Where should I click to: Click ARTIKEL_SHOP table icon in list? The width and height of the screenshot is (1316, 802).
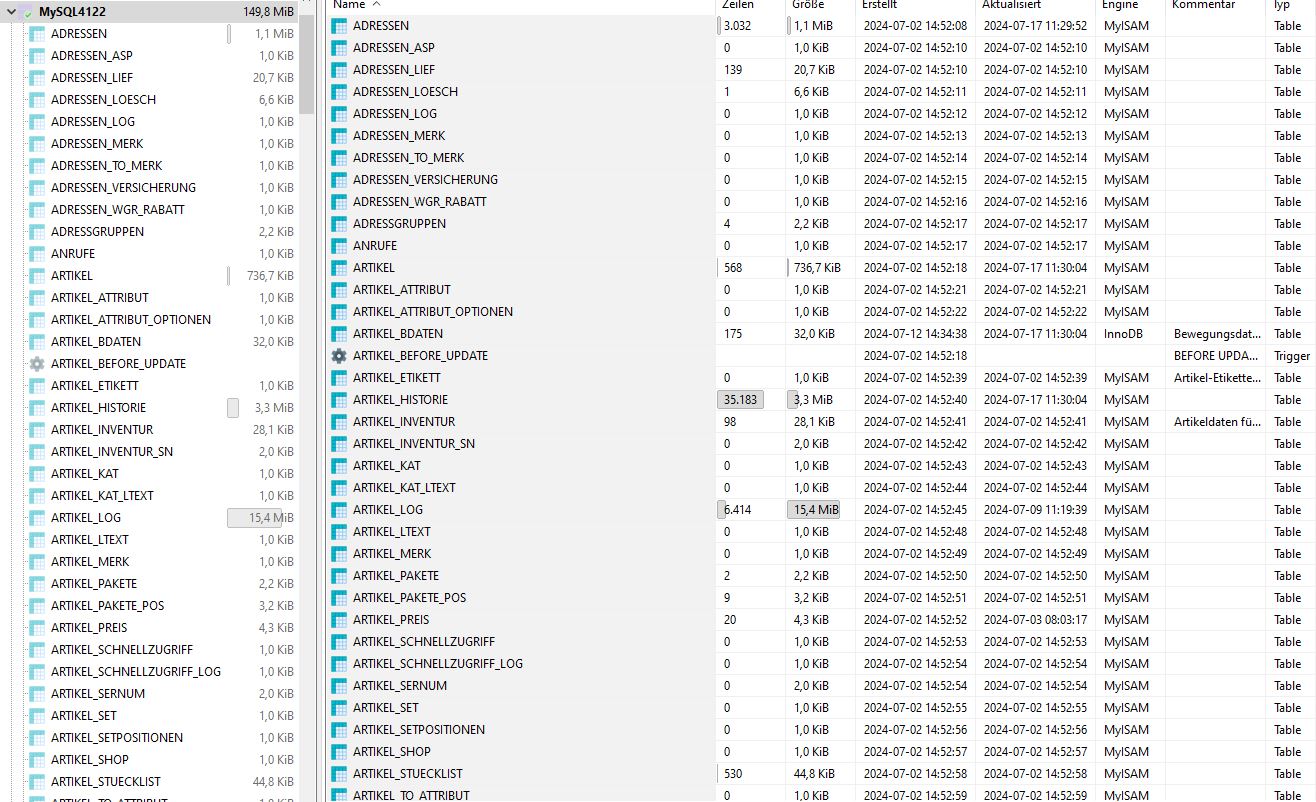pyautogui.click(x=339, y=752)
